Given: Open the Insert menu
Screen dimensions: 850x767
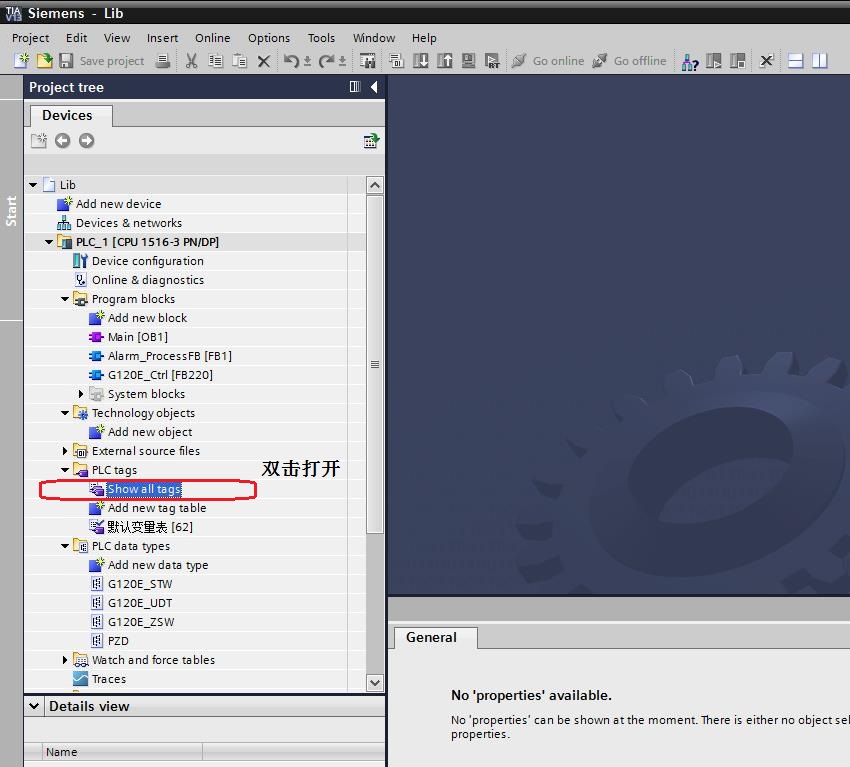Looking at the screenshot, I should 162,38.
